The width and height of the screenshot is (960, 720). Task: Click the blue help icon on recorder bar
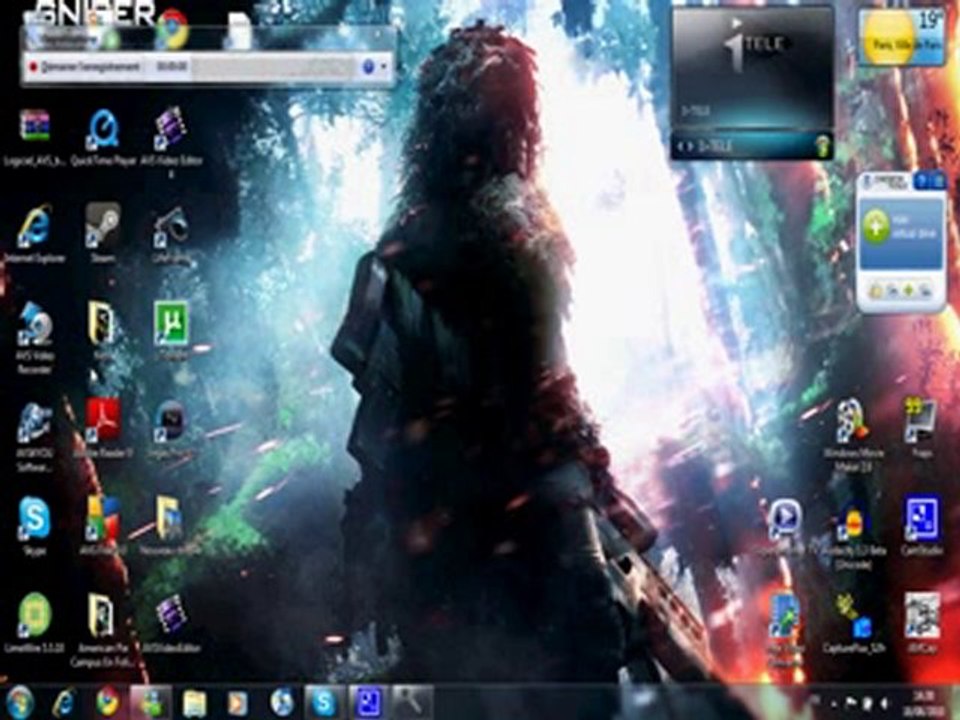click(x=368, y=67)
